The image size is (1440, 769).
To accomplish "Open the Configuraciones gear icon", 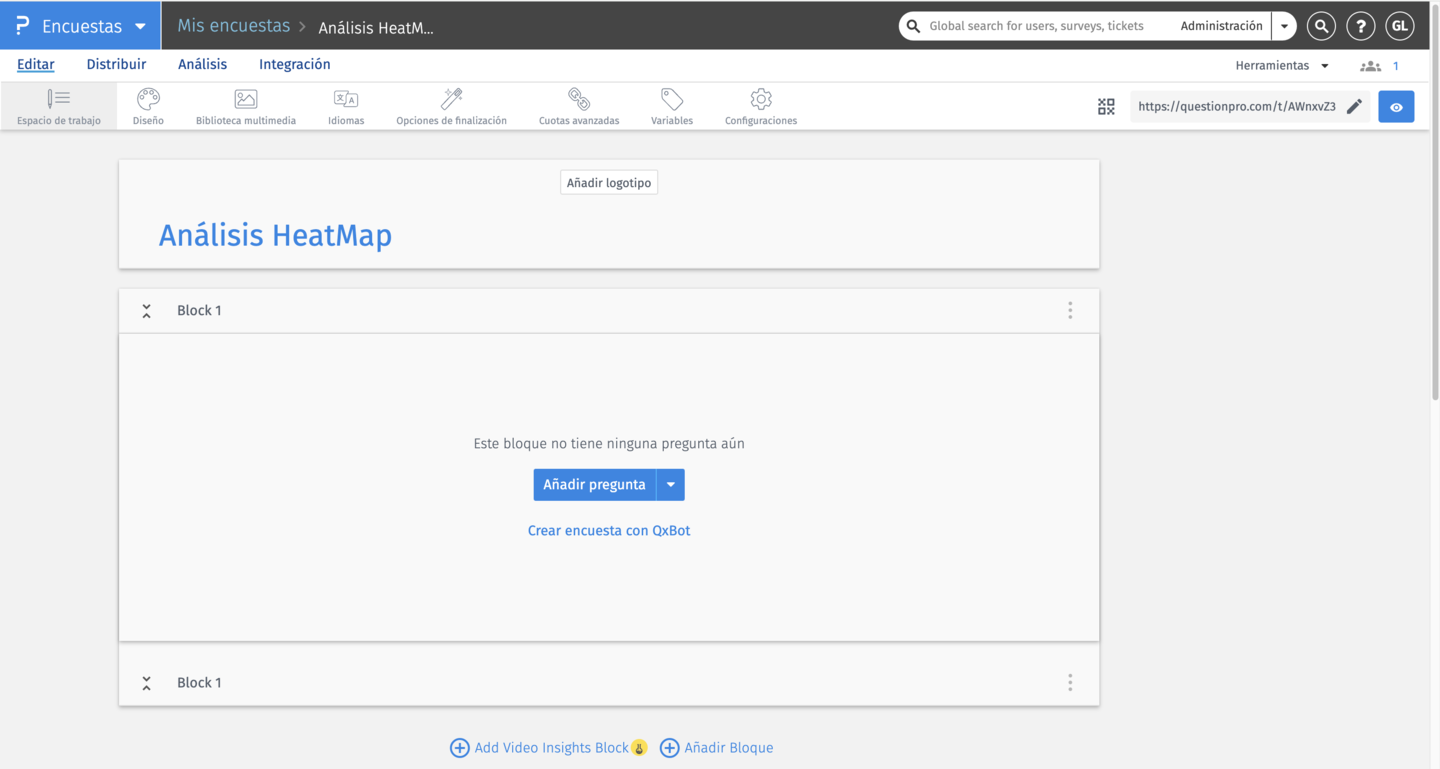I will coord(761,98).
